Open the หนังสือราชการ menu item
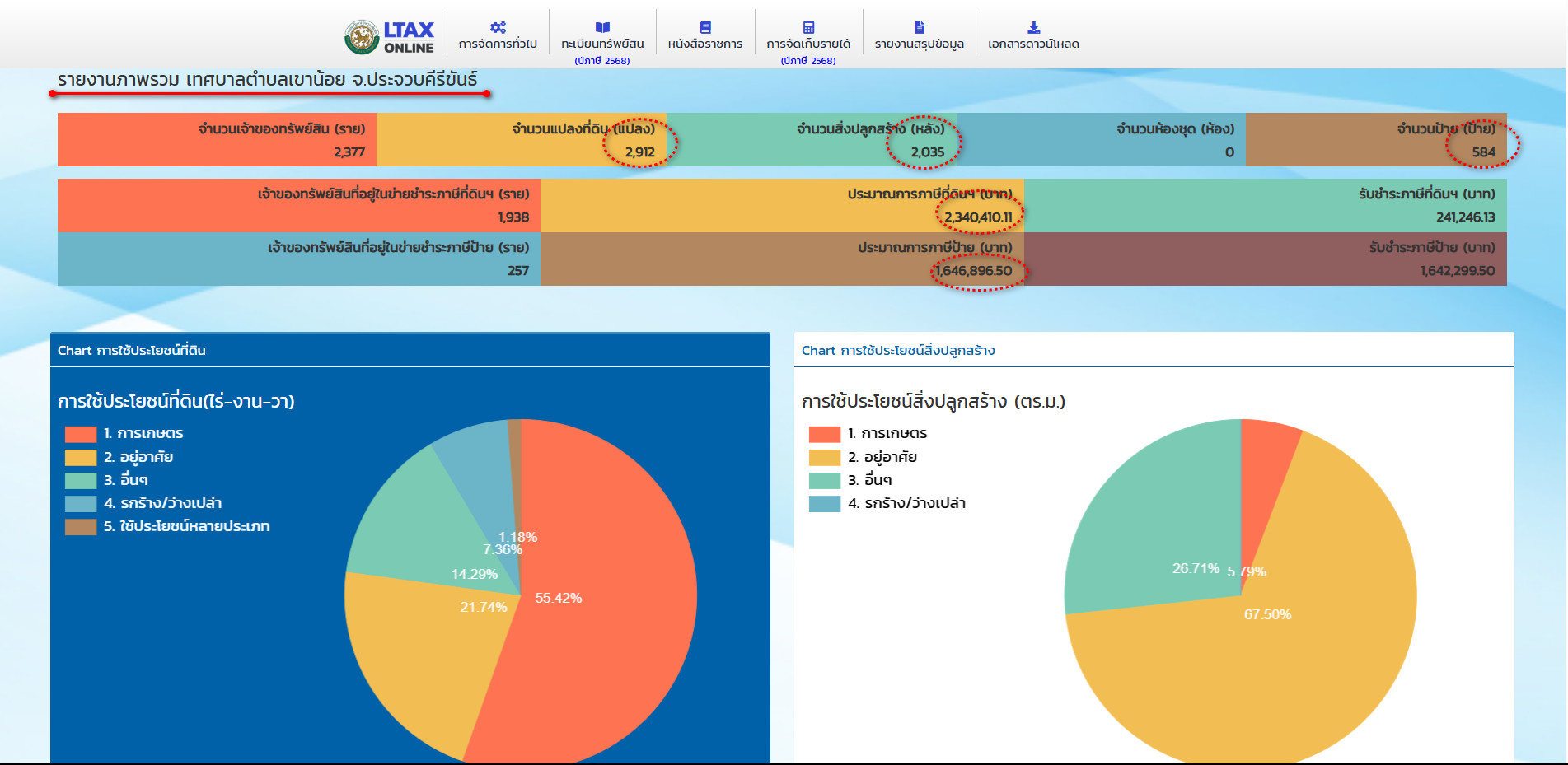Image resolution: width=1568 pixels, height=765 pixels. pyautogui.click(x=705, y=44)
